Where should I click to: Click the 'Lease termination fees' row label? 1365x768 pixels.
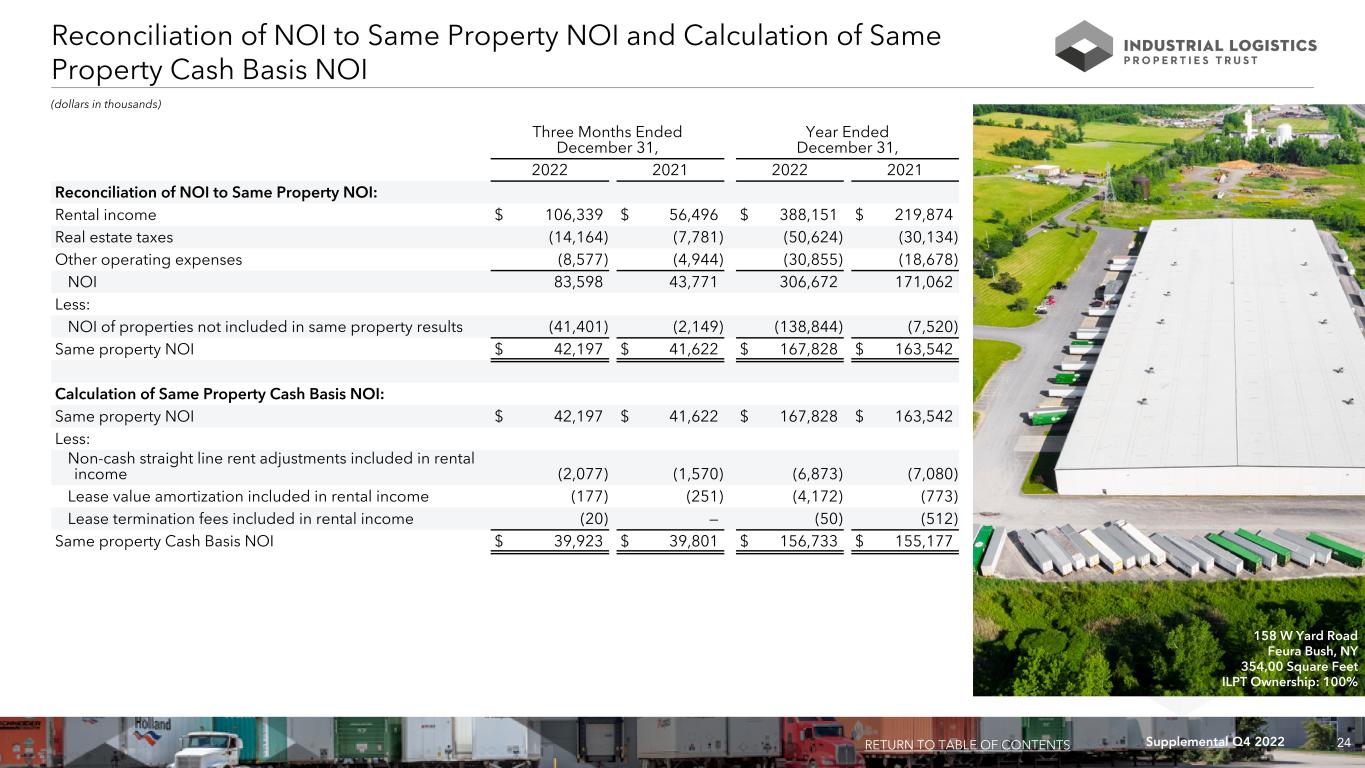point(240,519)
